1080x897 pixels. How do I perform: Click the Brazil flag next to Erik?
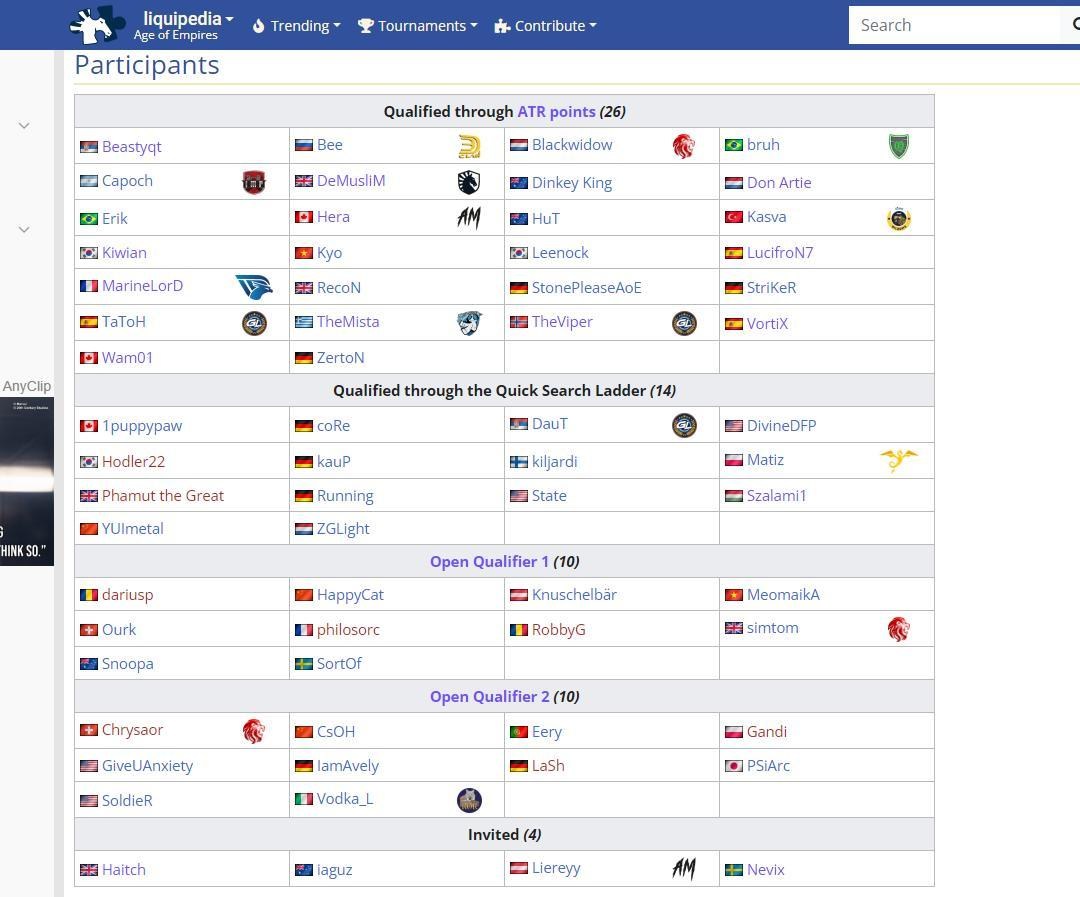89,218
